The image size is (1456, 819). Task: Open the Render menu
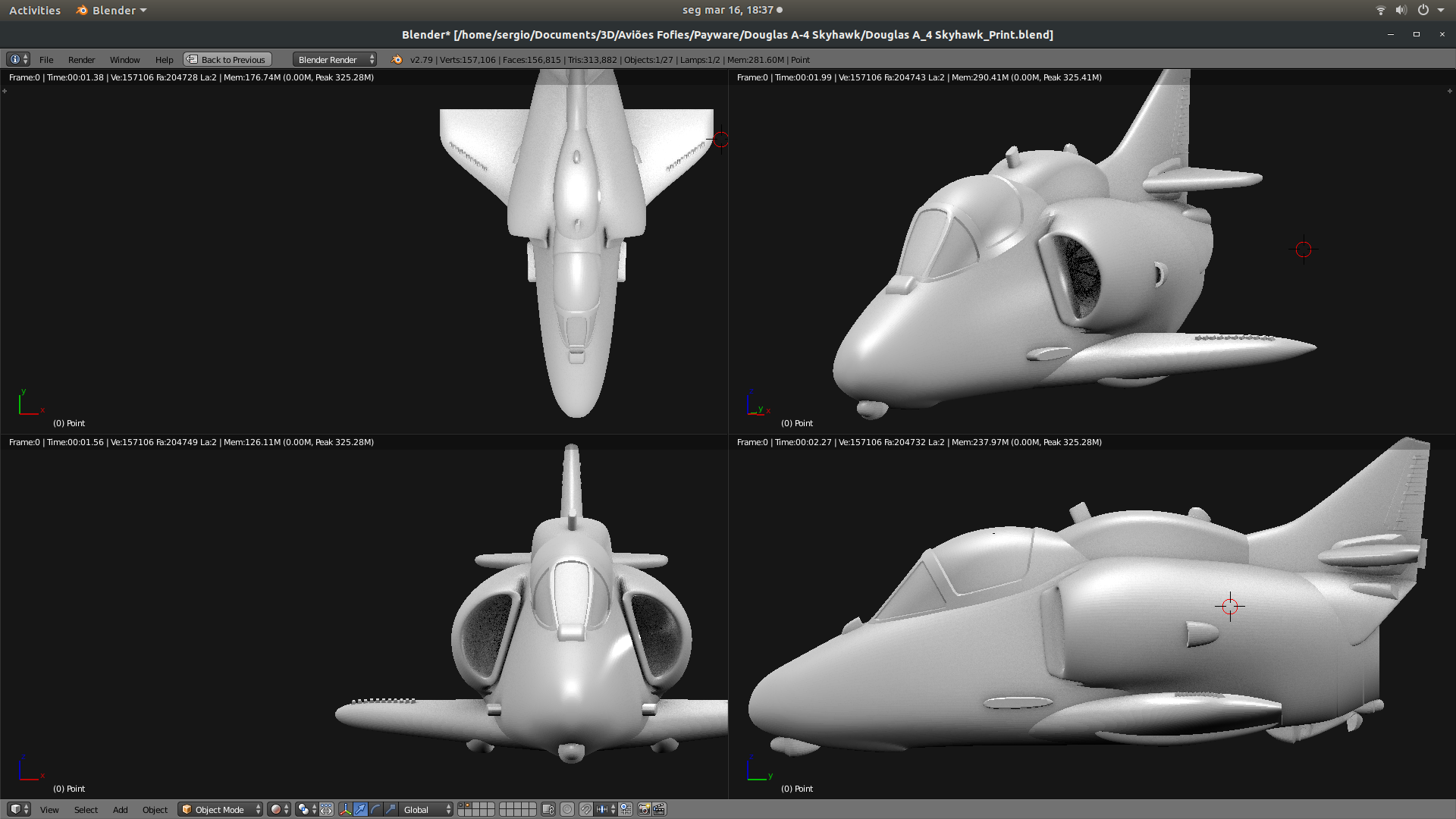tap(81, 59)
